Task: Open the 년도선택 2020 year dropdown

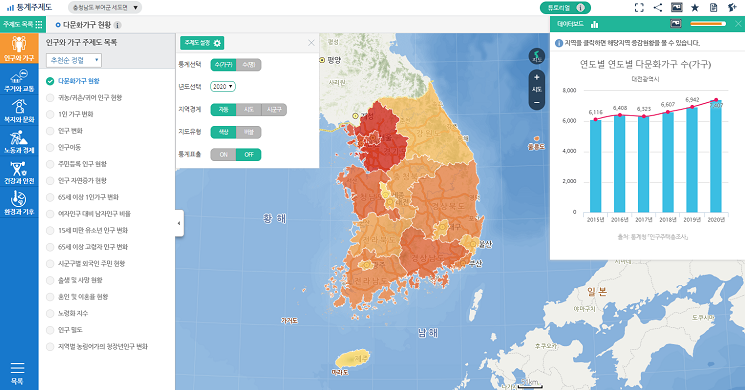Action: 223,86
